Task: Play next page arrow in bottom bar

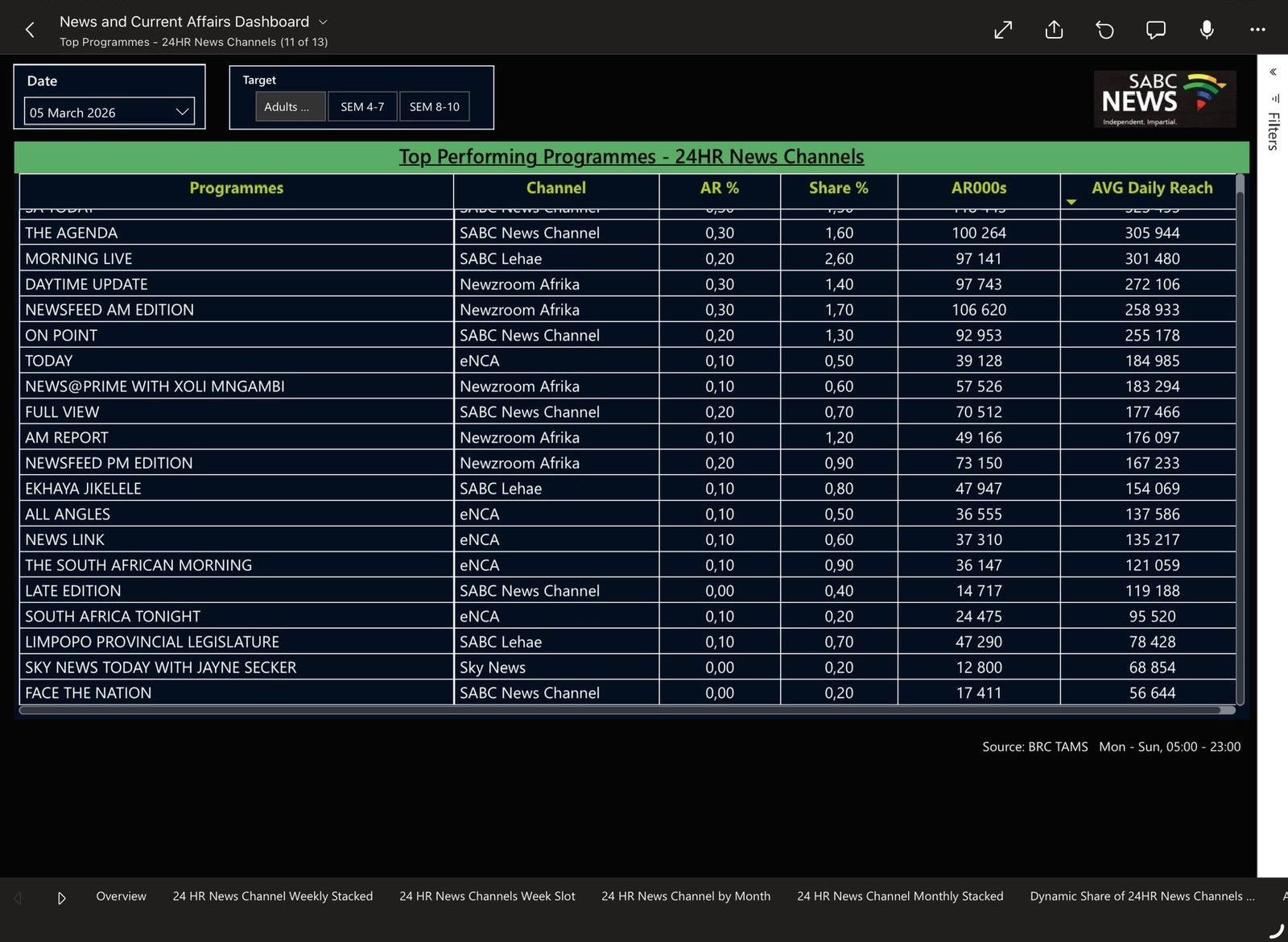Action: tap(62, 897)
